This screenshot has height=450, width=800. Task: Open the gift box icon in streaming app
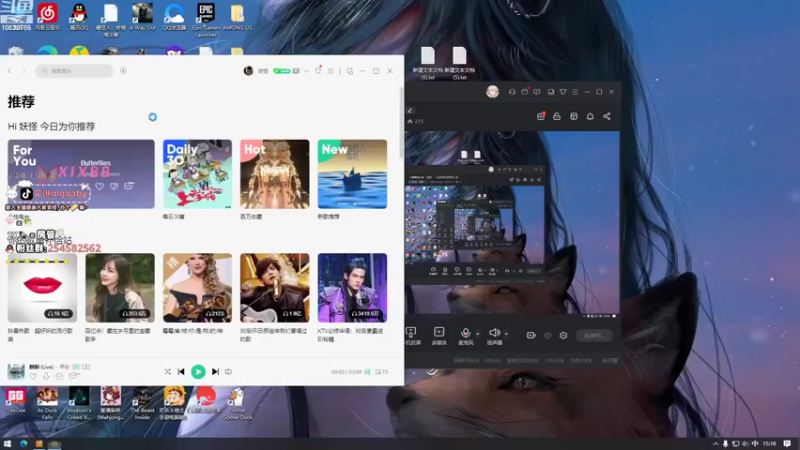click(541, 116)
